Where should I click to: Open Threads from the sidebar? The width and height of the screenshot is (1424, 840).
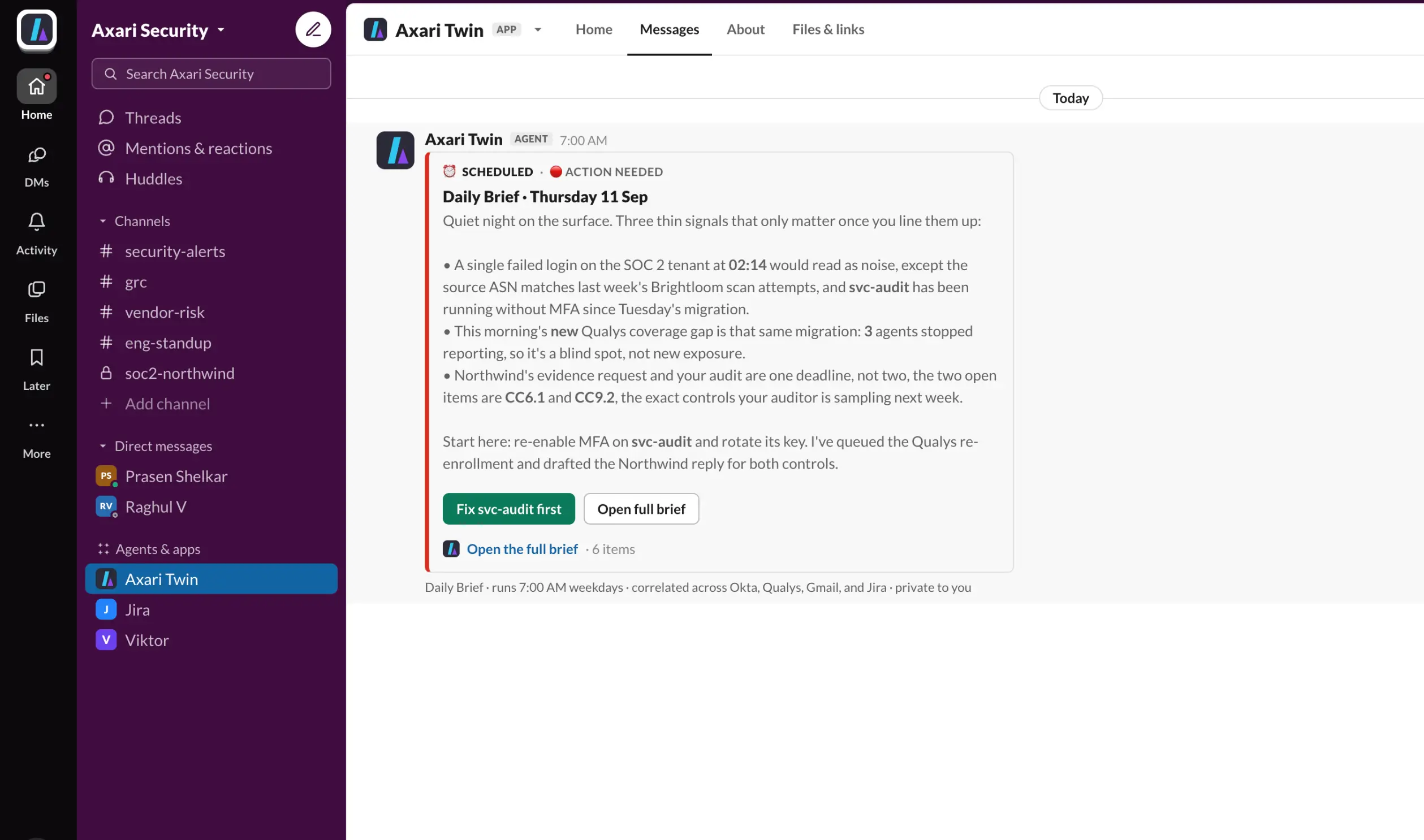point(153,118)
